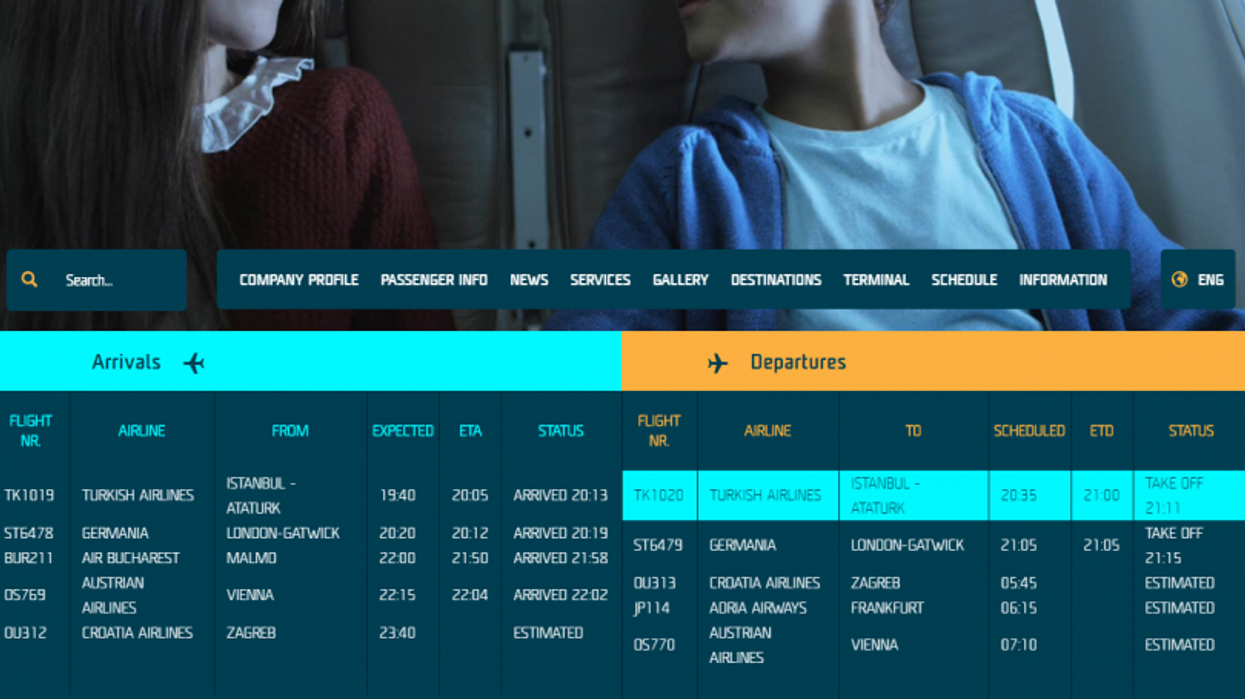Click the globe language icon

point(1179,280)
